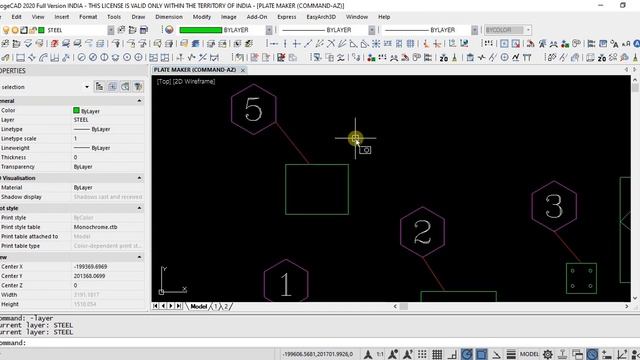Open the STEEL layer dropdown arrow
Image resolution: width=640 pixels, height=360 pixels.
111,30
